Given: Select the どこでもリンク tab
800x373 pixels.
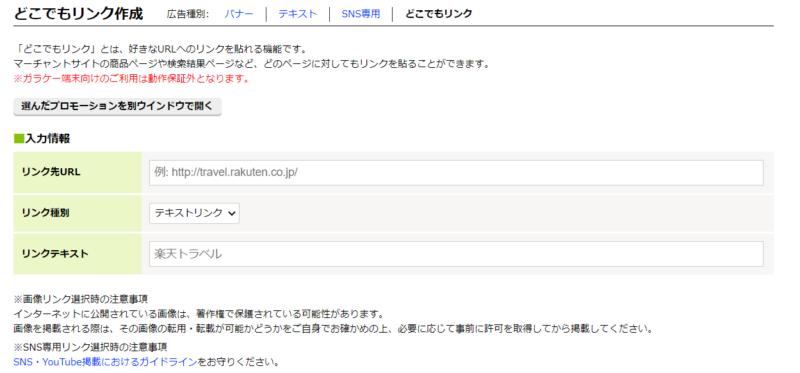Looking at the screenshot, I should pyautogui.click(x=439, y=14).
